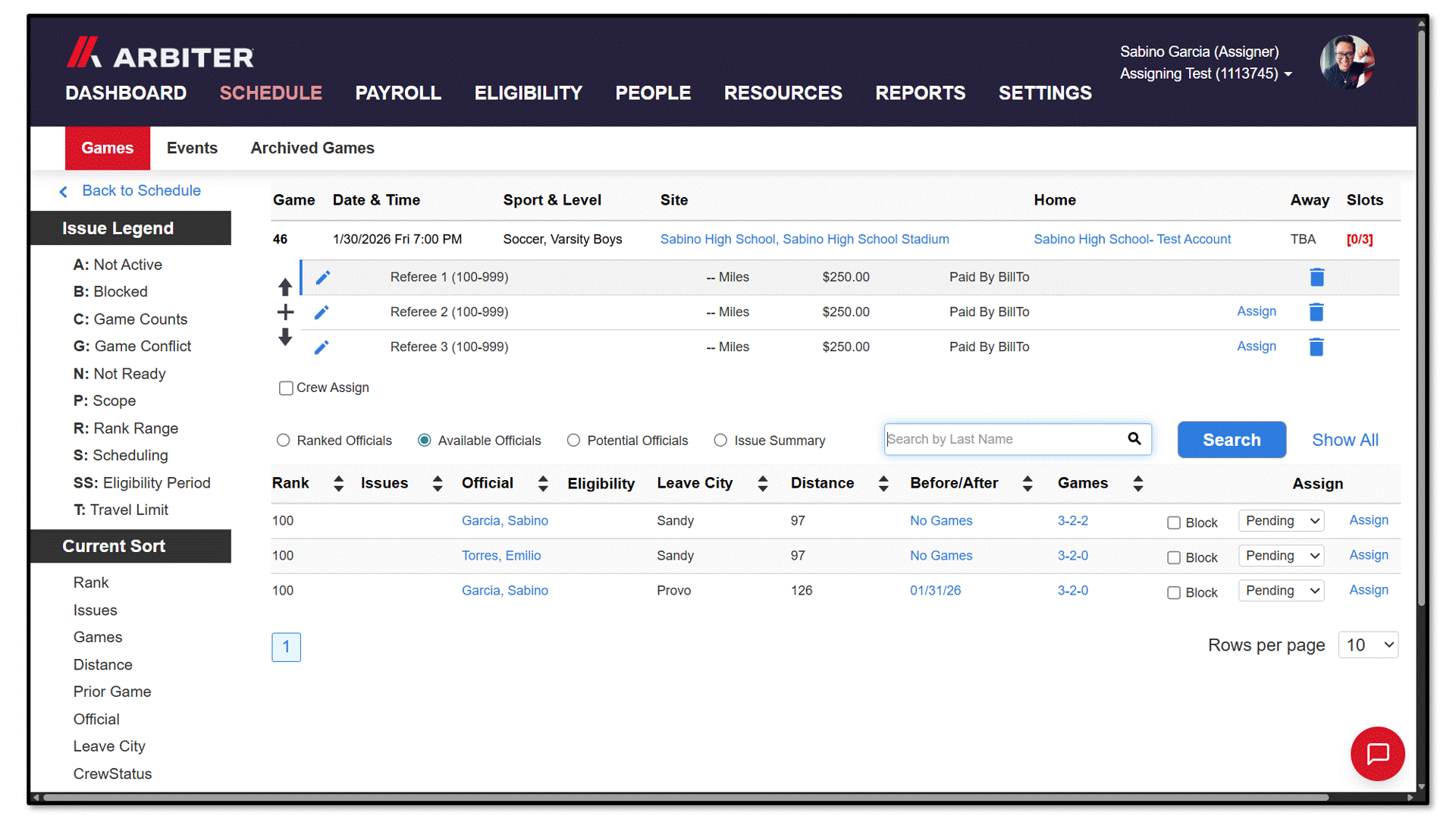Screen dimensions: 1456x819
Task: Open the red chat bubble icon
Action: (x=1377, y=754)
